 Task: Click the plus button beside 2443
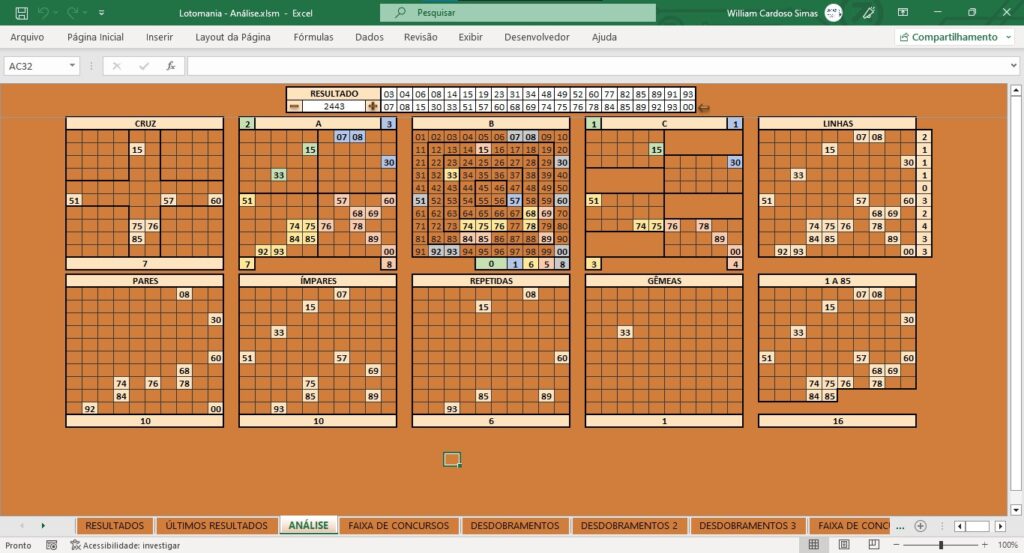373,106
